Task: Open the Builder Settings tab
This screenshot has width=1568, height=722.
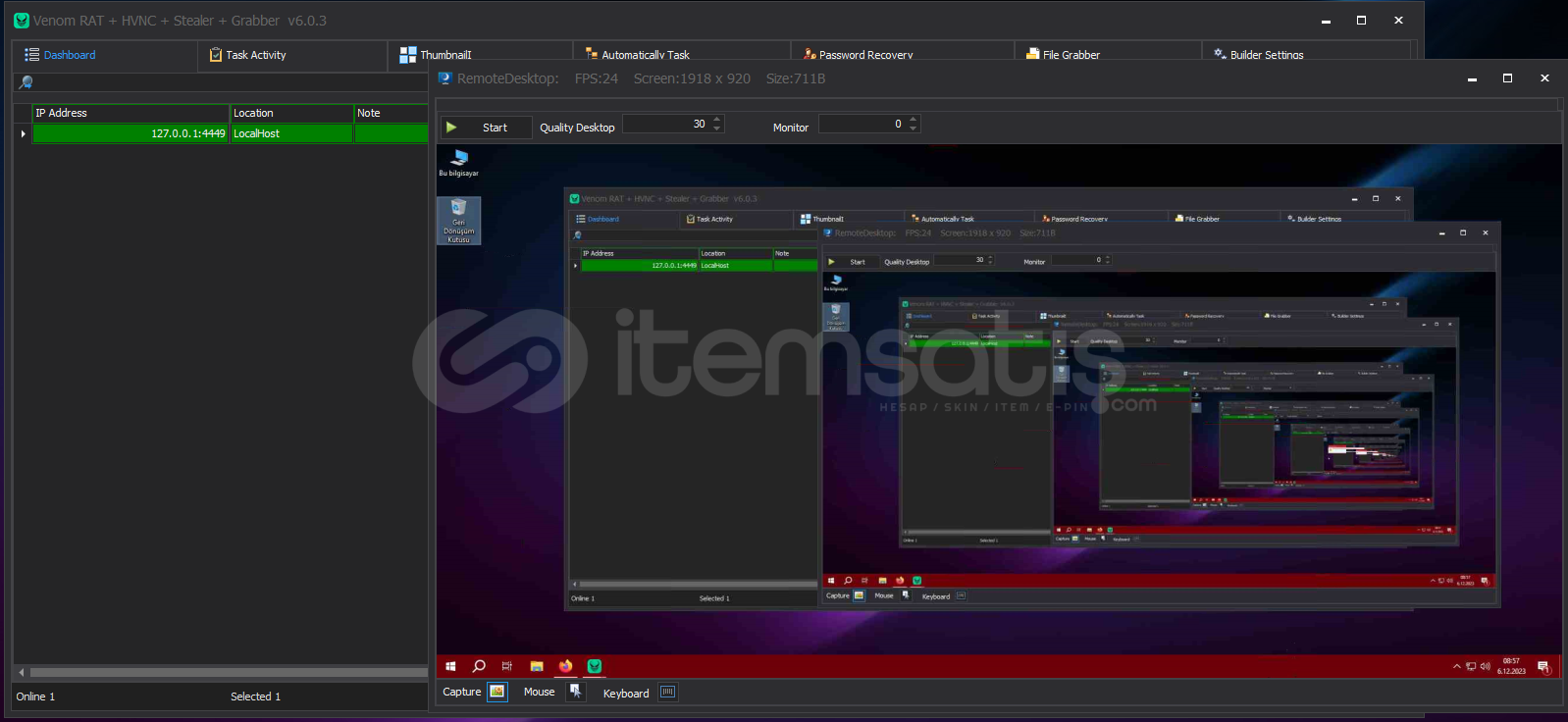Action: pos(1266,55)
